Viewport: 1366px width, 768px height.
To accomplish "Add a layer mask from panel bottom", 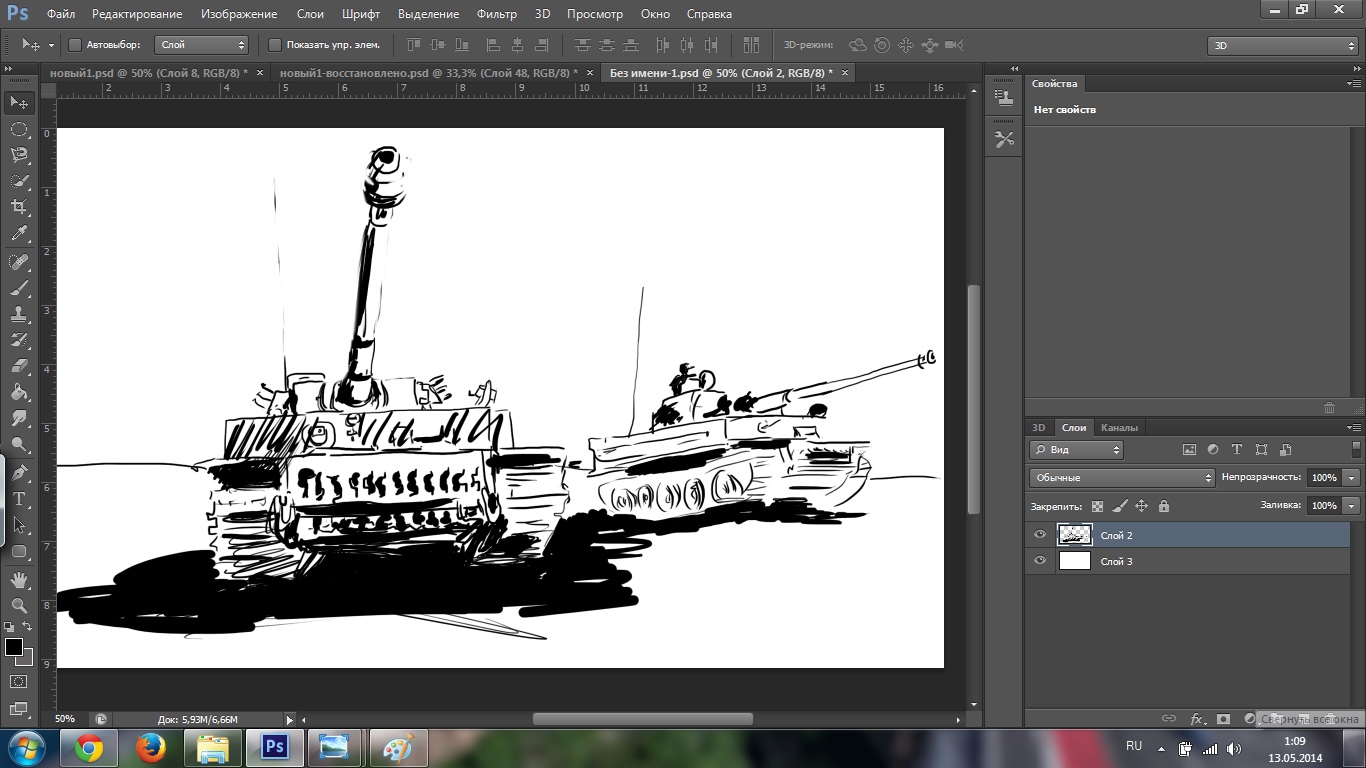I will point(1222,718).
